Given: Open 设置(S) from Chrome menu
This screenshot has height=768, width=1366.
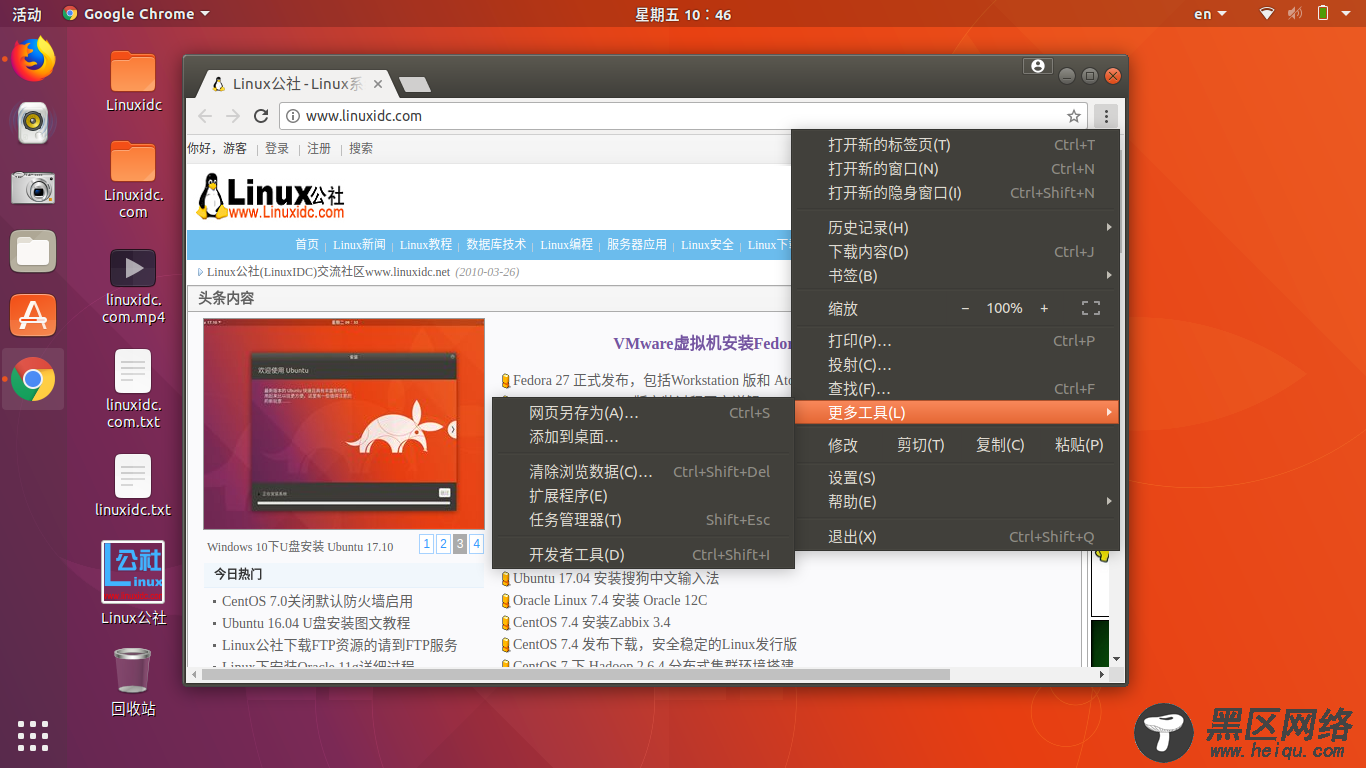Looking at the screenshot, I should coord(956,478).
